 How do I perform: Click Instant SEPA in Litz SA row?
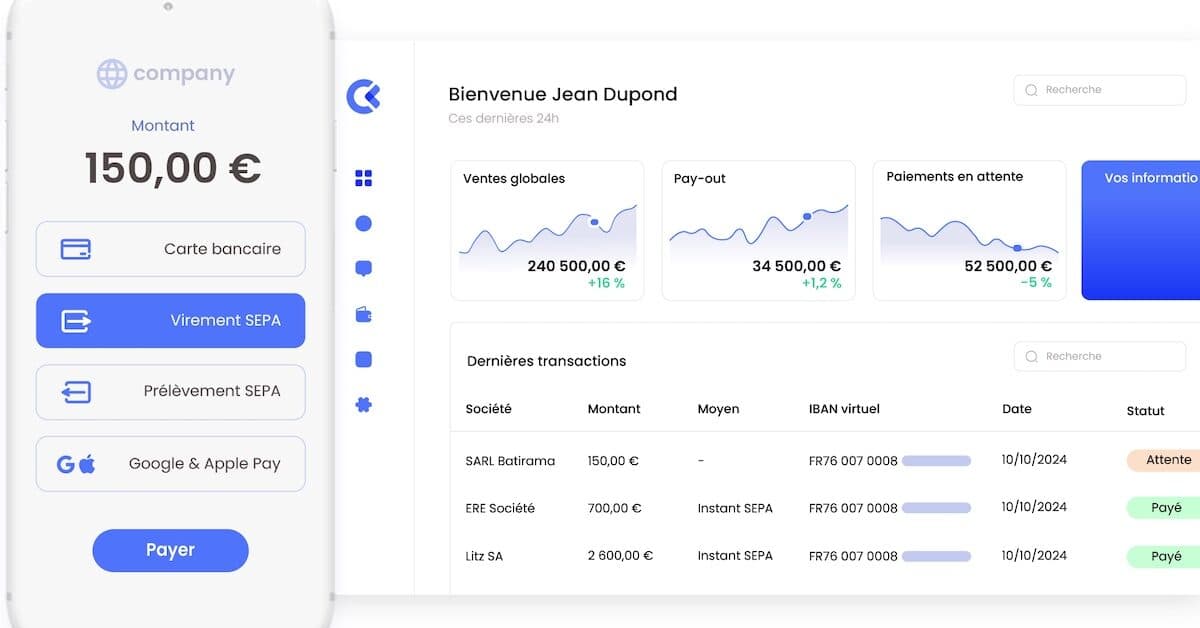pyautogui.click(x=735, y=555)
